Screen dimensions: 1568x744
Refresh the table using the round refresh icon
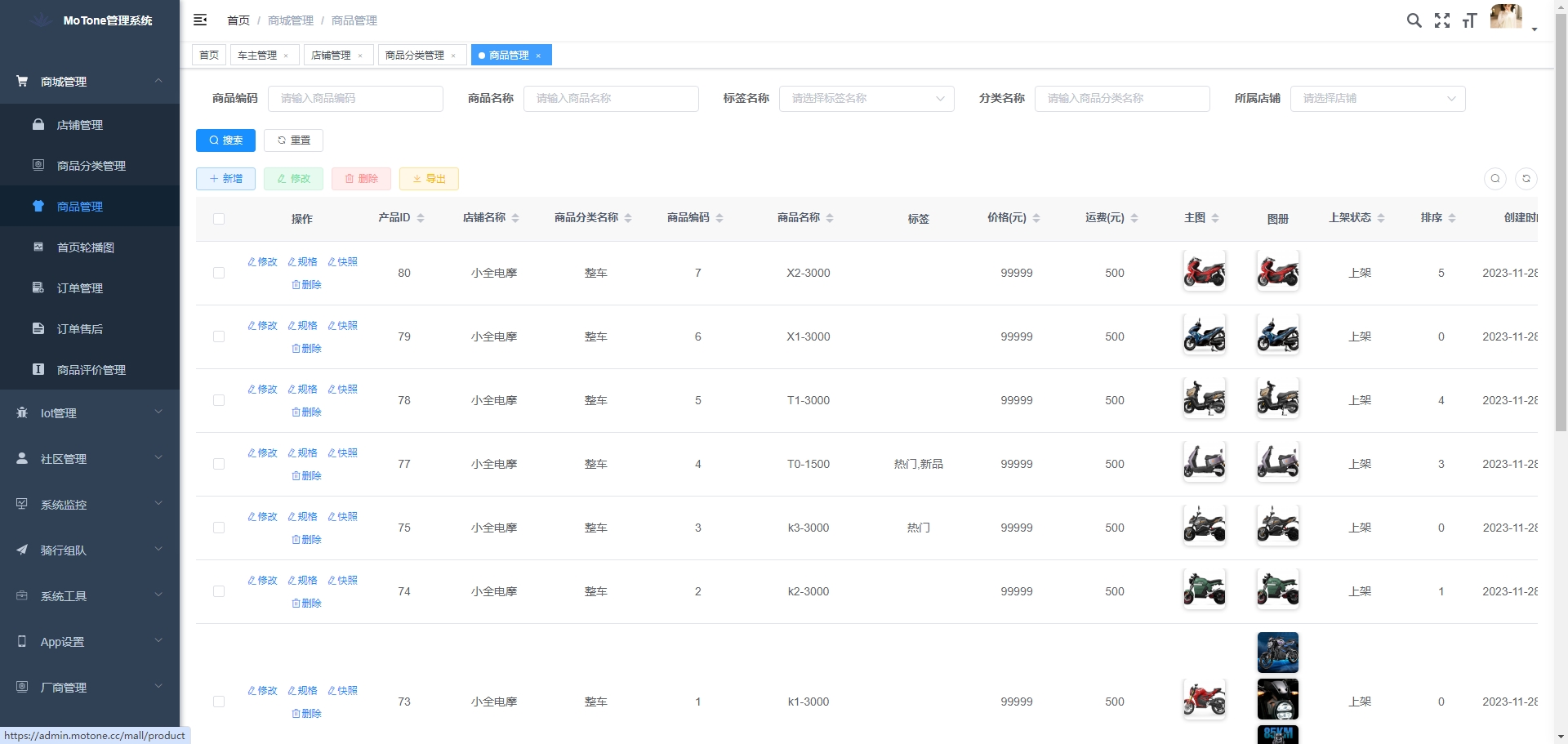coord(1526,179)
